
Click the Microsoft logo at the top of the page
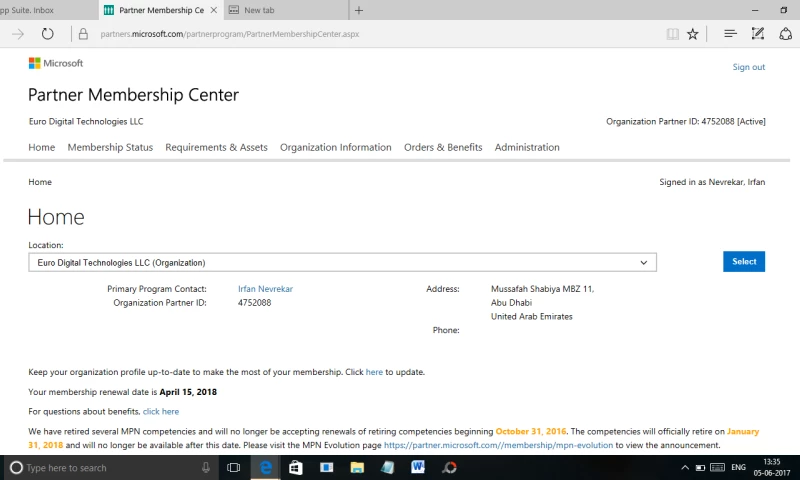point(56,63)
